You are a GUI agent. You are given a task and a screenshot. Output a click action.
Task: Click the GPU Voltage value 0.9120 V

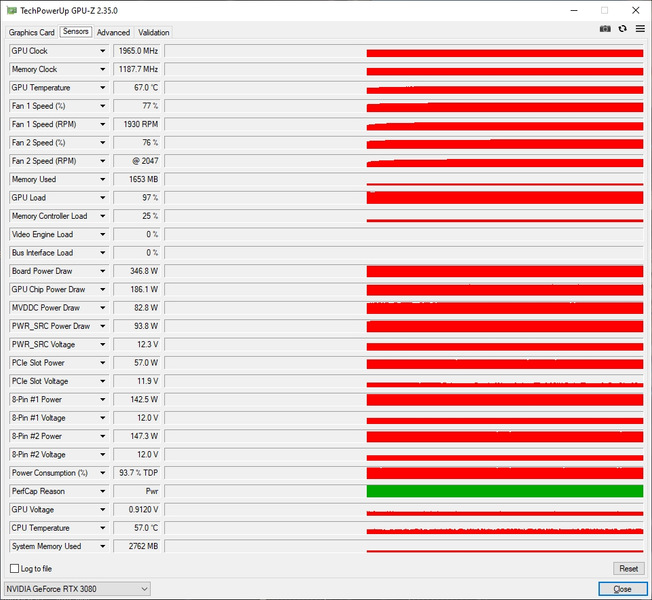coord(137,509)
